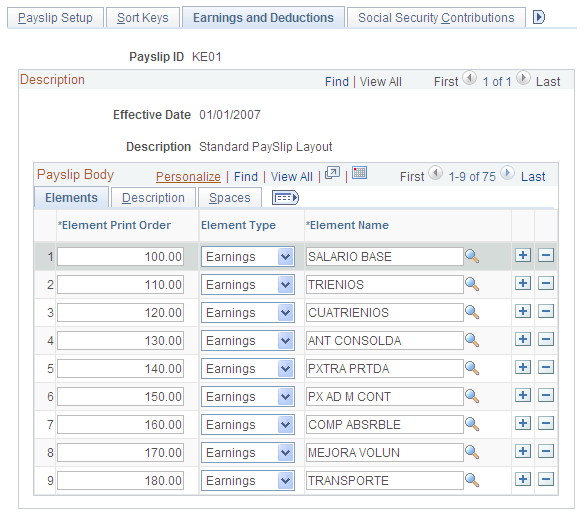Screen dimensions: 584x517
Task: Click View All in Payslip Body header
Action: point(292,177)
